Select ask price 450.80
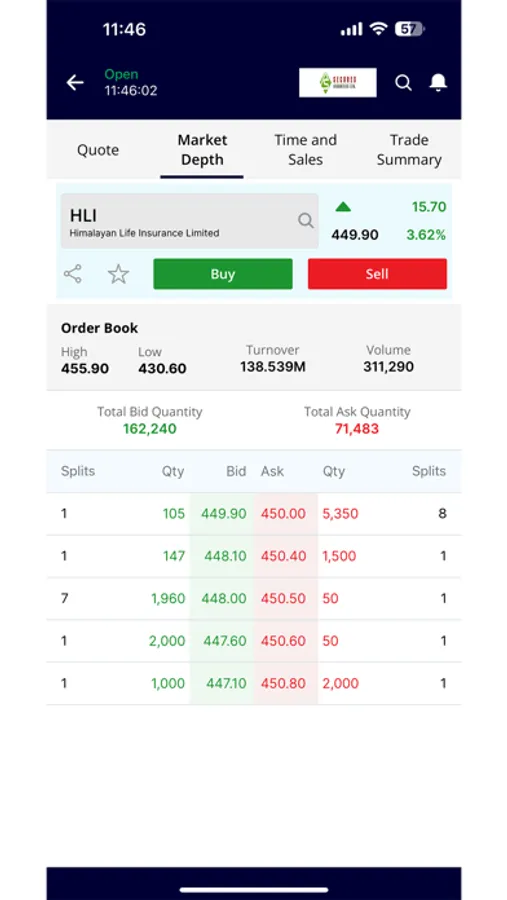Viewport: 507px width, 900px height. coord(283,684)
